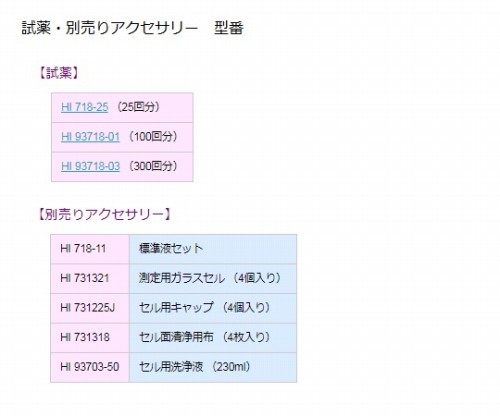Click the 試薬・別売りアクセサリー page title
Viewport: 500px width, 416px height.
point(110,28)
